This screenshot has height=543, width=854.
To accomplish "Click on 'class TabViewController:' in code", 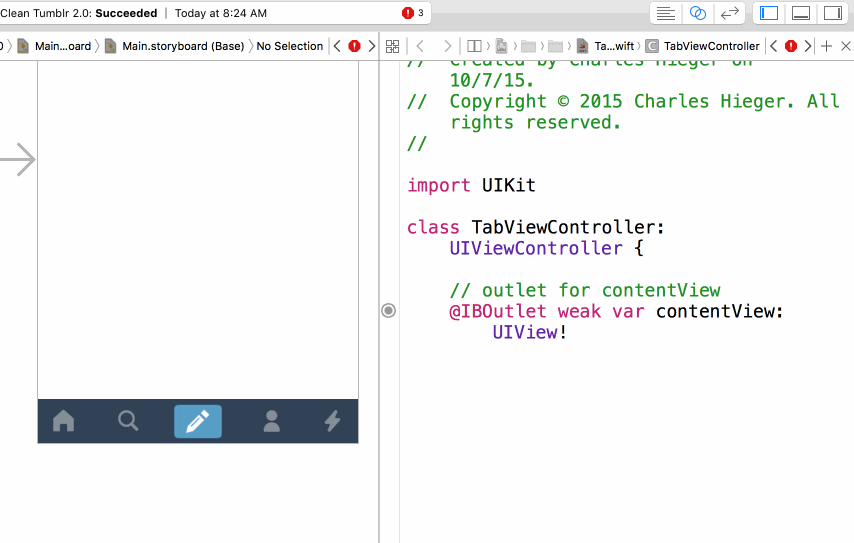I will 536,227.
